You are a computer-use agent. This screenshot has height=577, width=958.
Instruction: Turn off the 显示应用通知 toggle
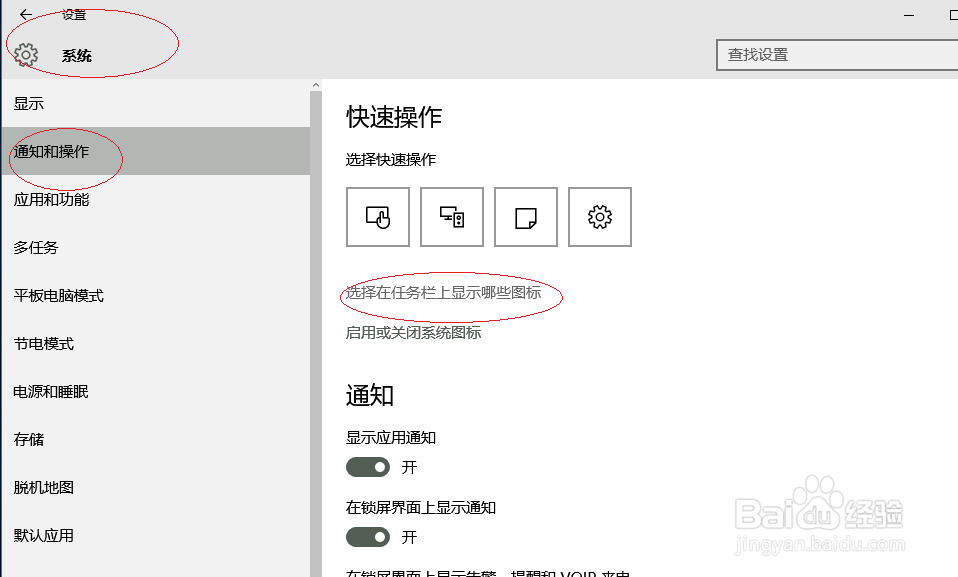[367, 467]
